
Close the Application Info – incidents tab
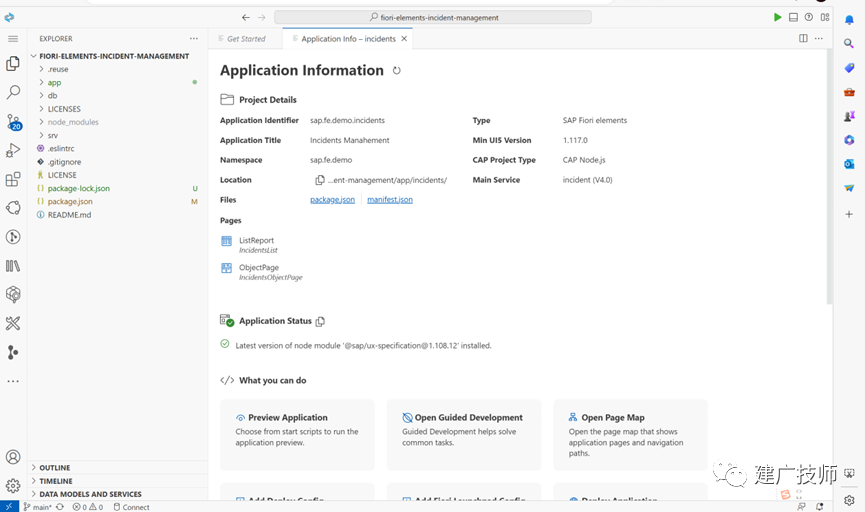click(404, 39)
